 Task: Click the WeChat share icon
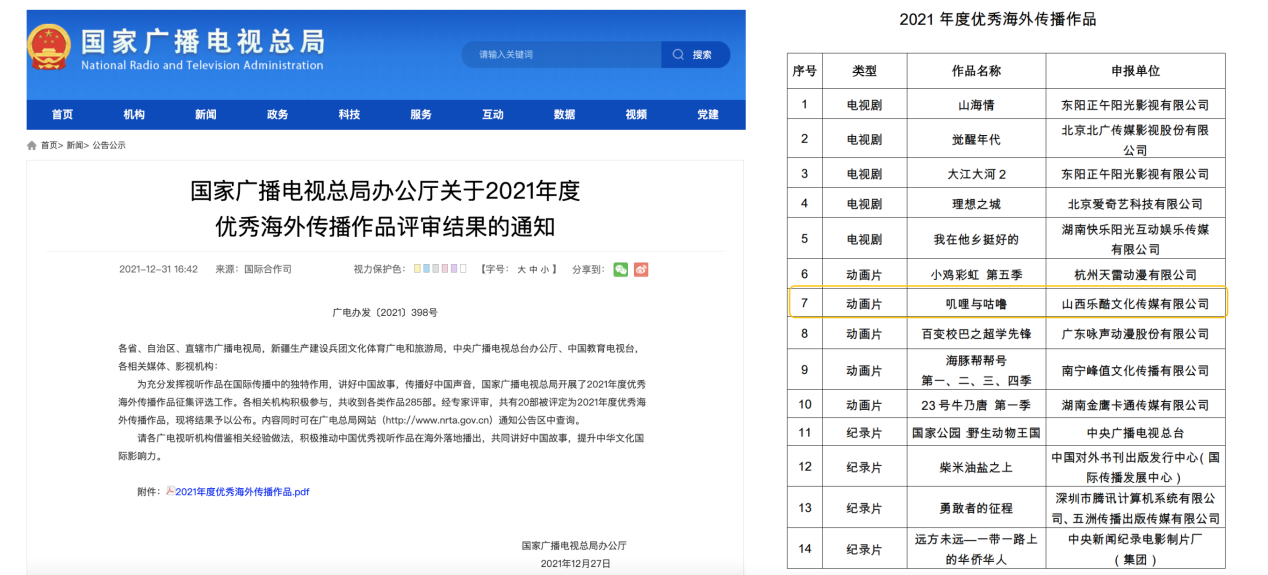[620, 269]
